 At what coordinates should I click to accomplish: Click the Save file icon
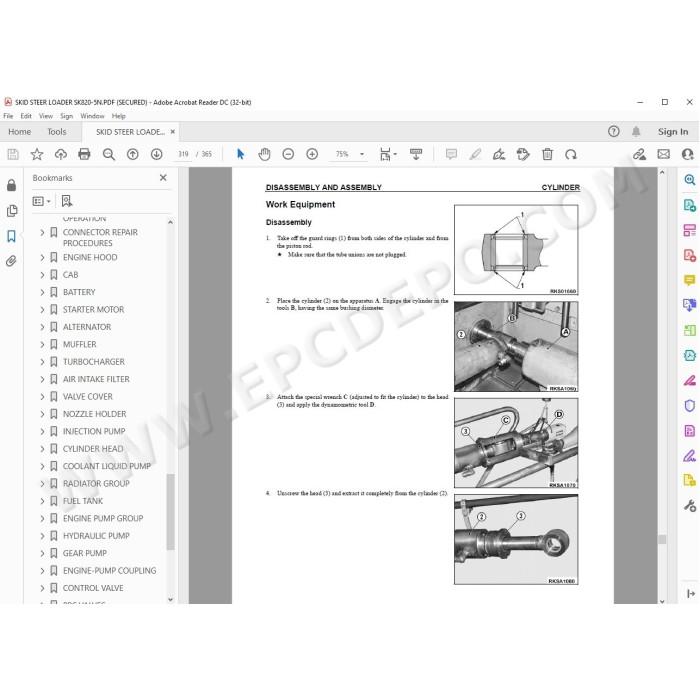(x=13, y=154)
